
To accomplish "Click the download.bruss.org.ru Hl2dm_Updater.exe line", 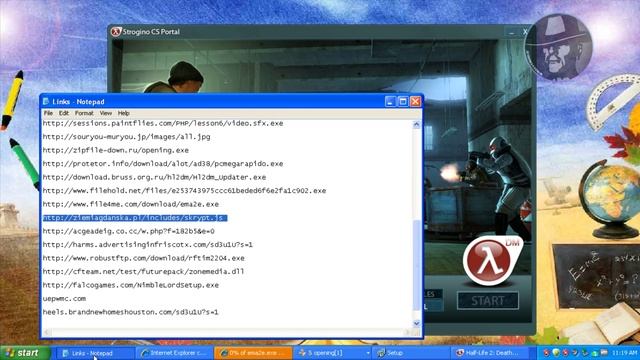I will pos(154,177).
